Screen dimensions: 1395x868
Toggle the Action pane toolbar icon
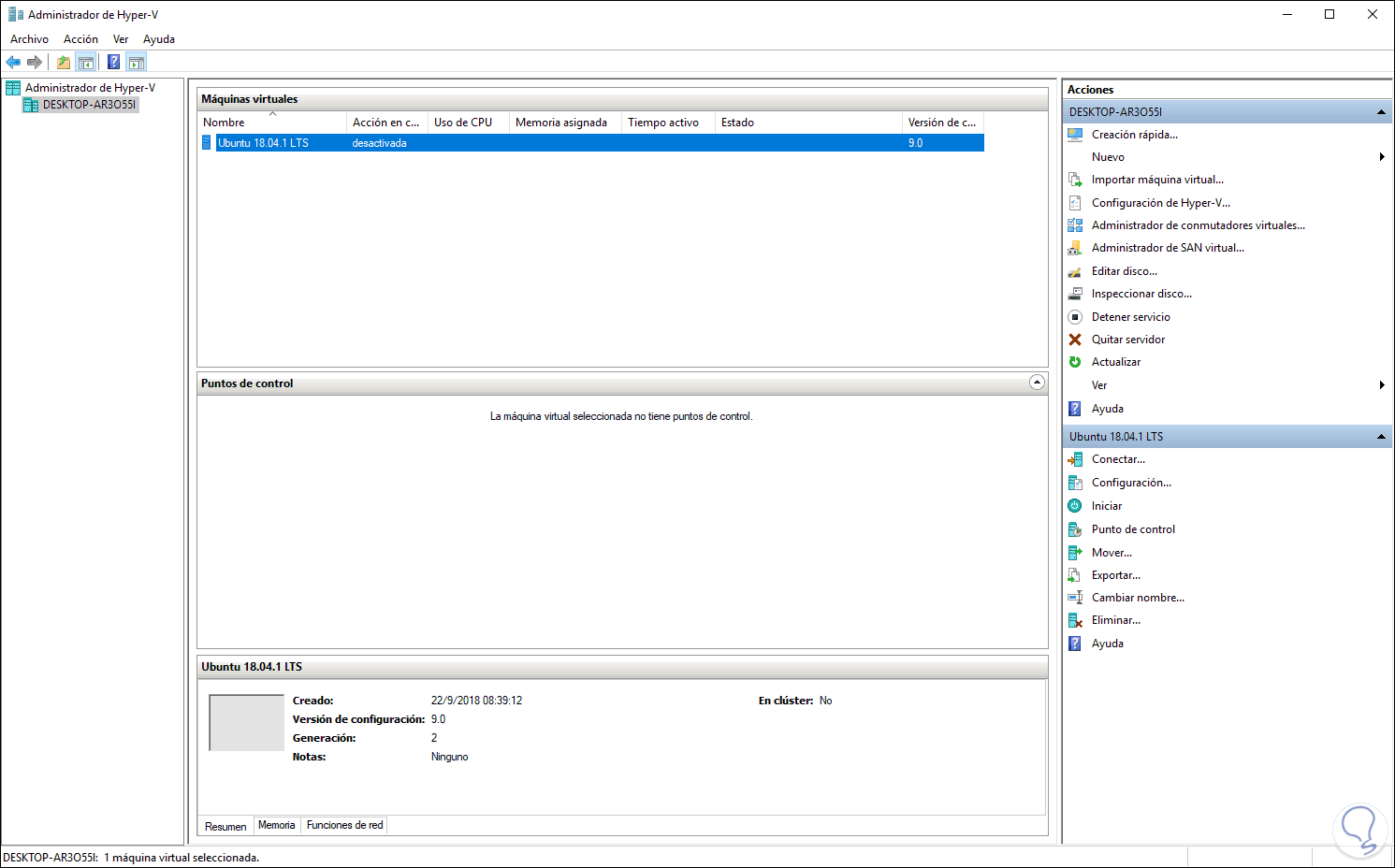[137, 63]
